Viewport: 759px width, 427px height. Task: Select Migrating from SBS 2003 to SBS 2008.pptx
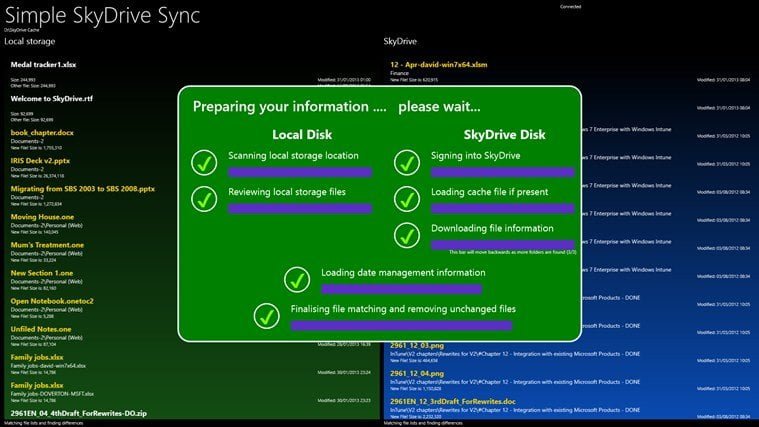(x=83, y=188)
